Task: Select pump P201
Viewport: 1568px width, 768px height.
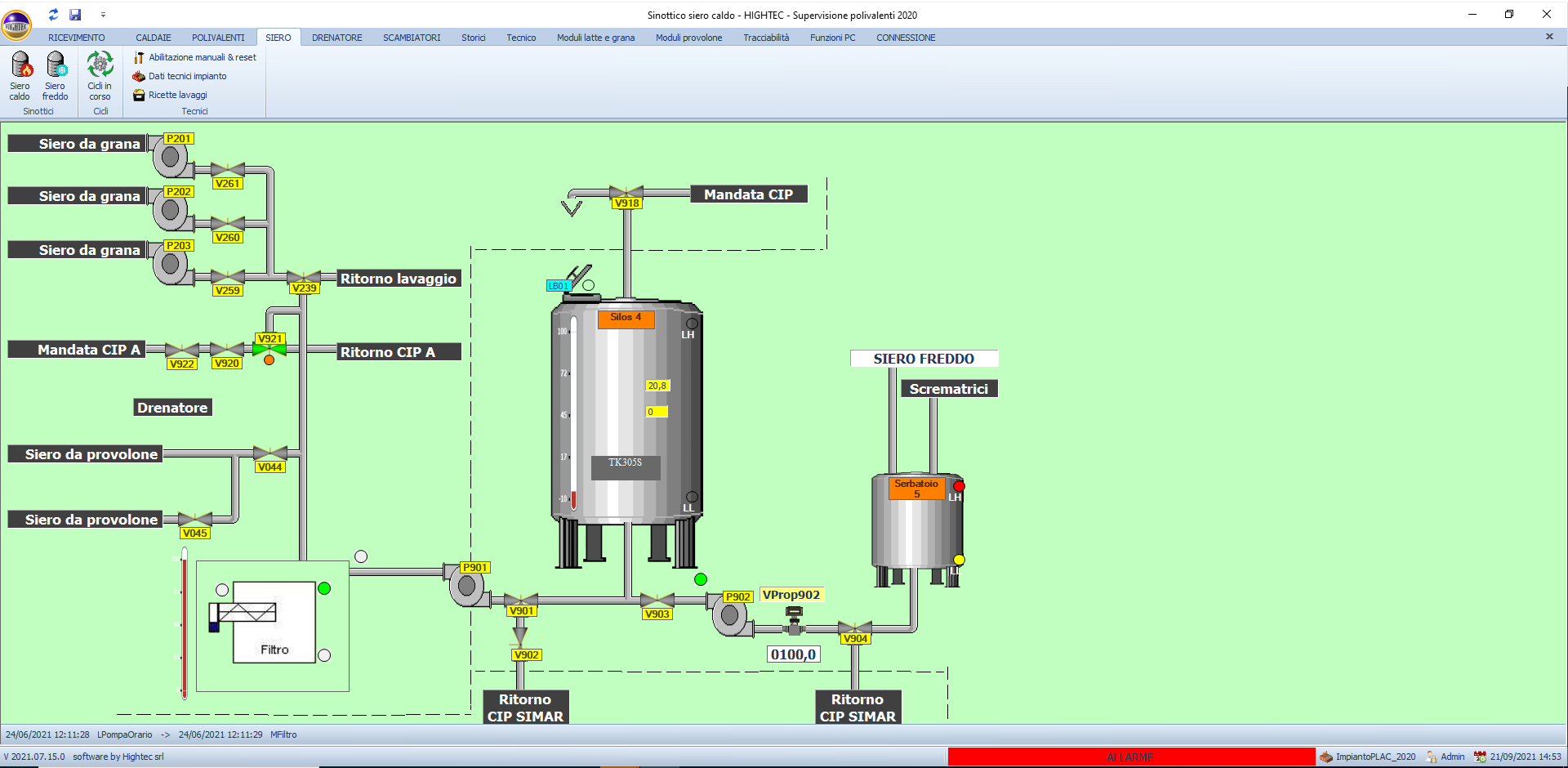Action: click(171, 158)
